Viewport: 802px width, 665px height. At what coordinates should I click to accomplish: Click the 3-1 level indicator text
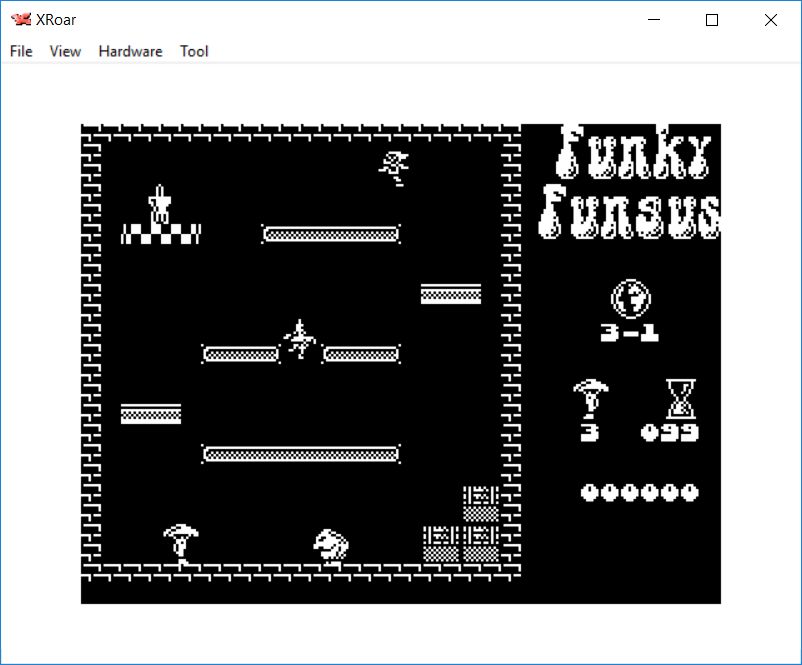click(630, 334)
